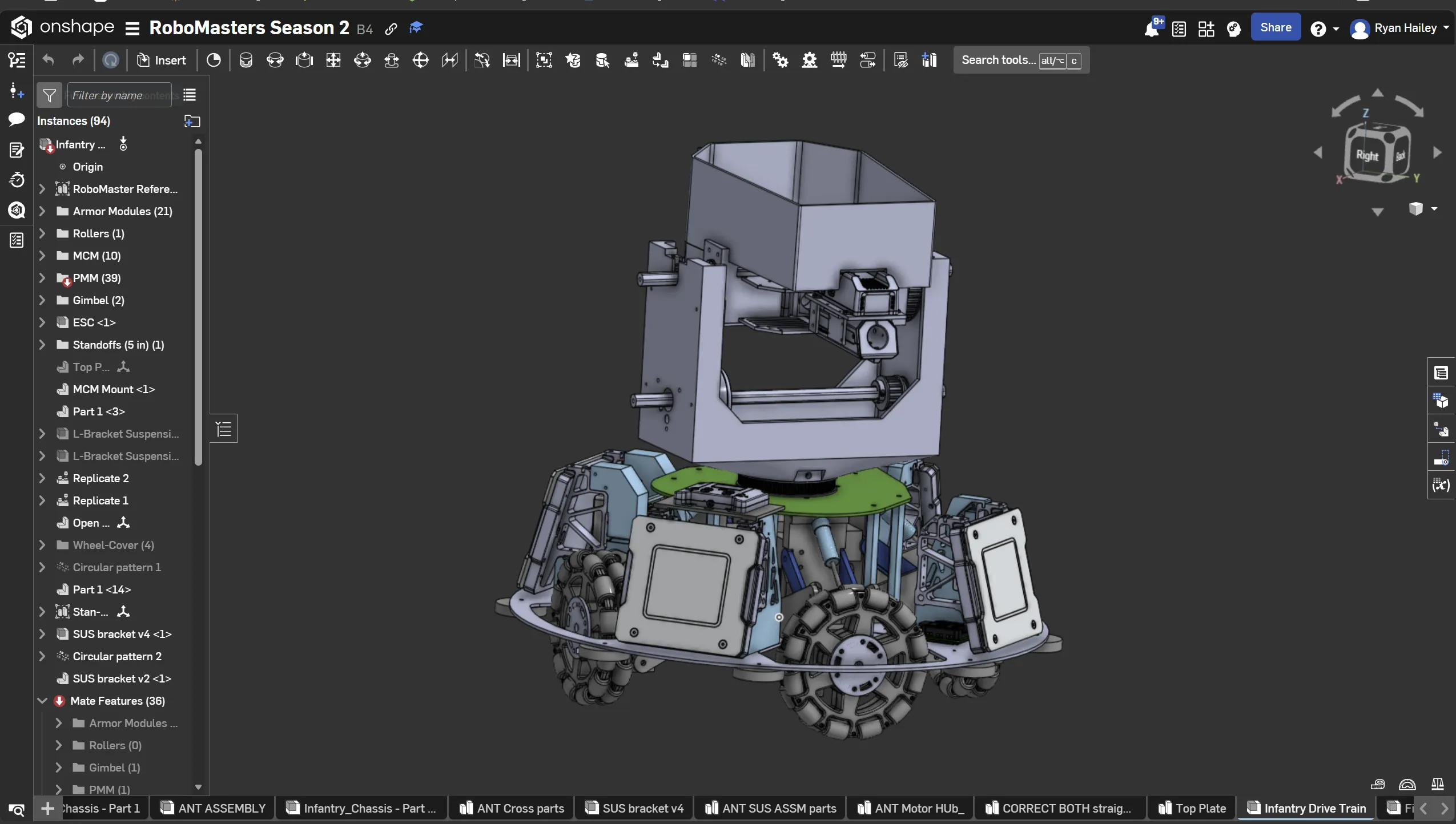Expand the Gimbel (2) folder
Screen dimensions: 1456x824
[x=42, y=300]
